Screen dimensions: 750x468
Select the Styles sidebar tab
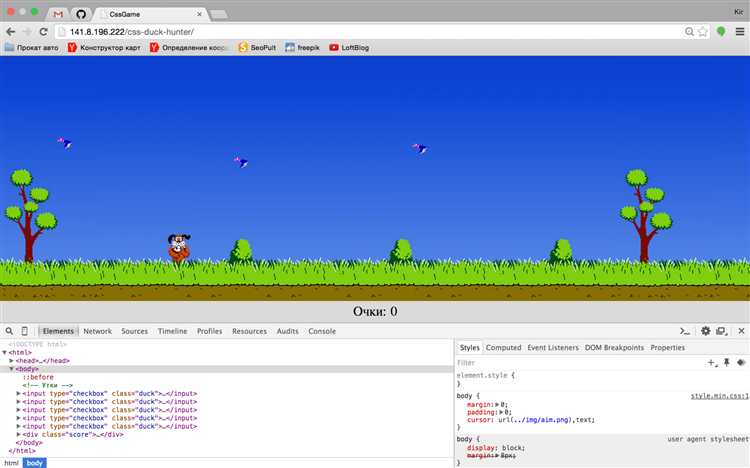coord(469,347)
